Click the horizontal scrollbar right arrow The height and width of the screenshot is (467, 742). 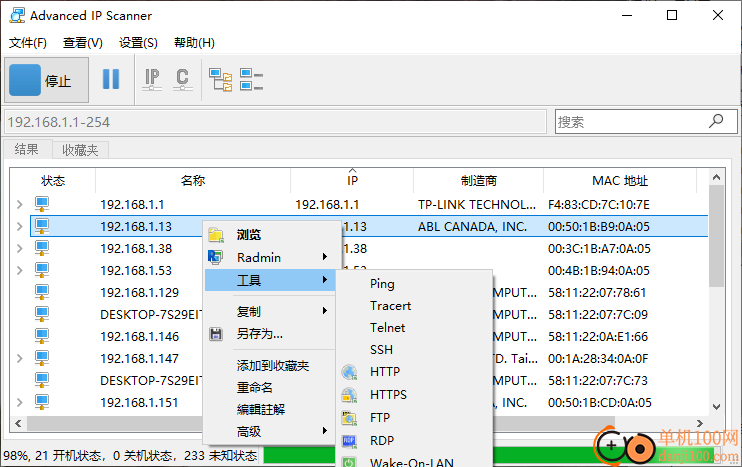700,423
